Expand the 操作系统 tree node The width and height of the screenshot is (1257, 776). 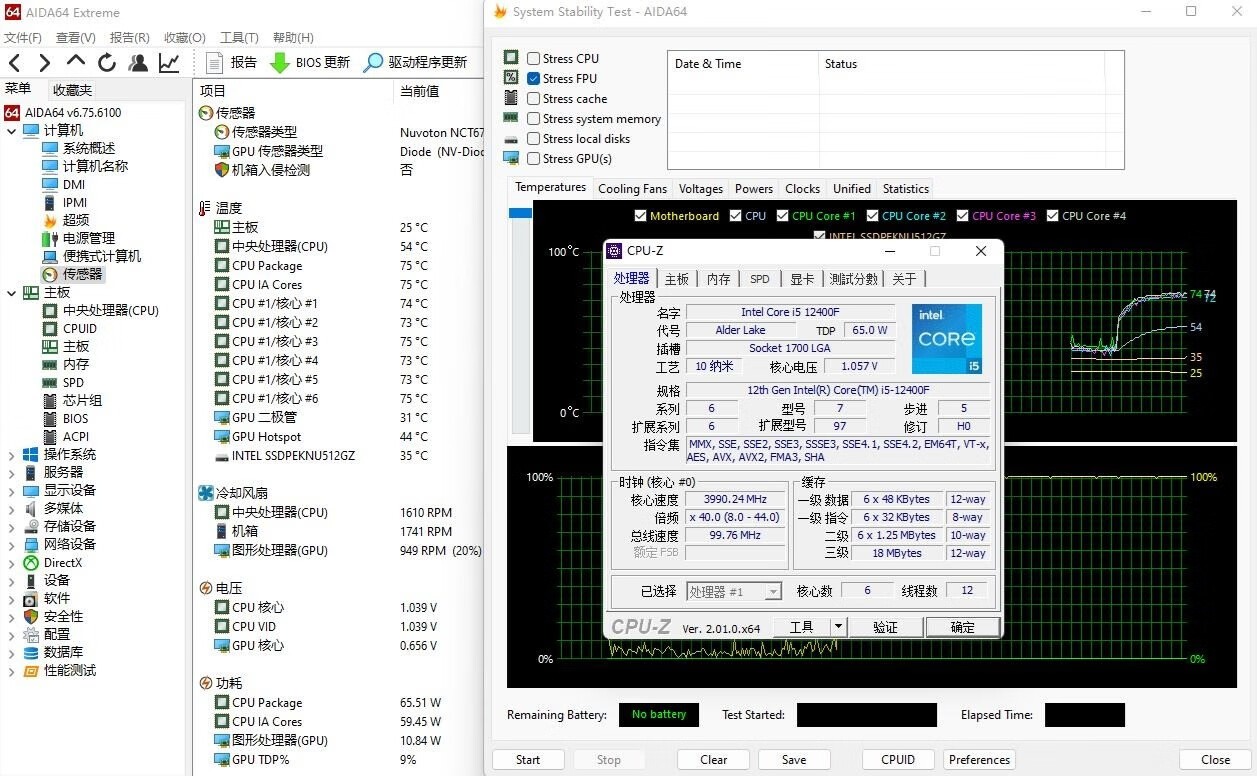pos(12,454)
